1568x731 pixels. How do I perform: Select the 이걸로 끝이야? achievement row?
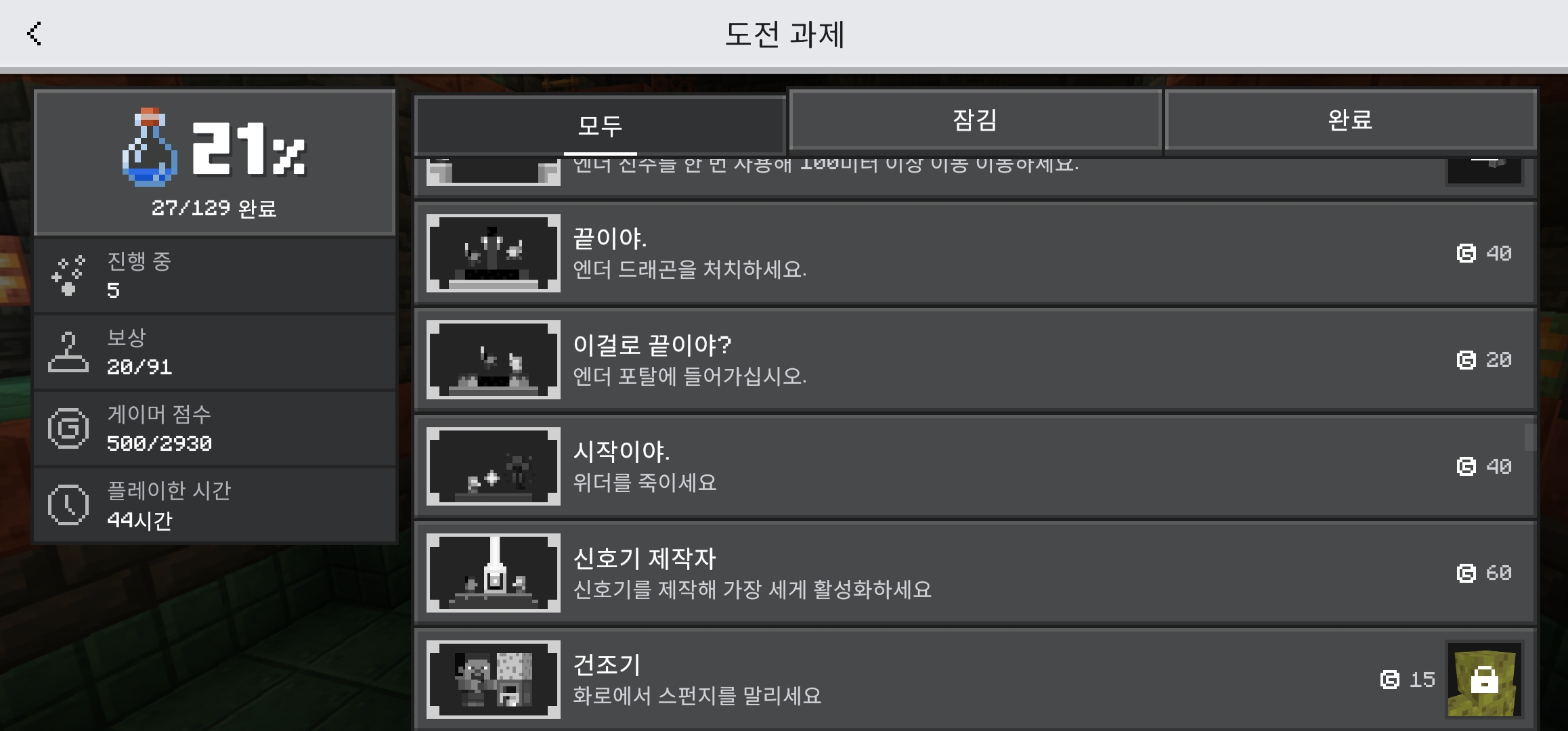tap(975, 359)
